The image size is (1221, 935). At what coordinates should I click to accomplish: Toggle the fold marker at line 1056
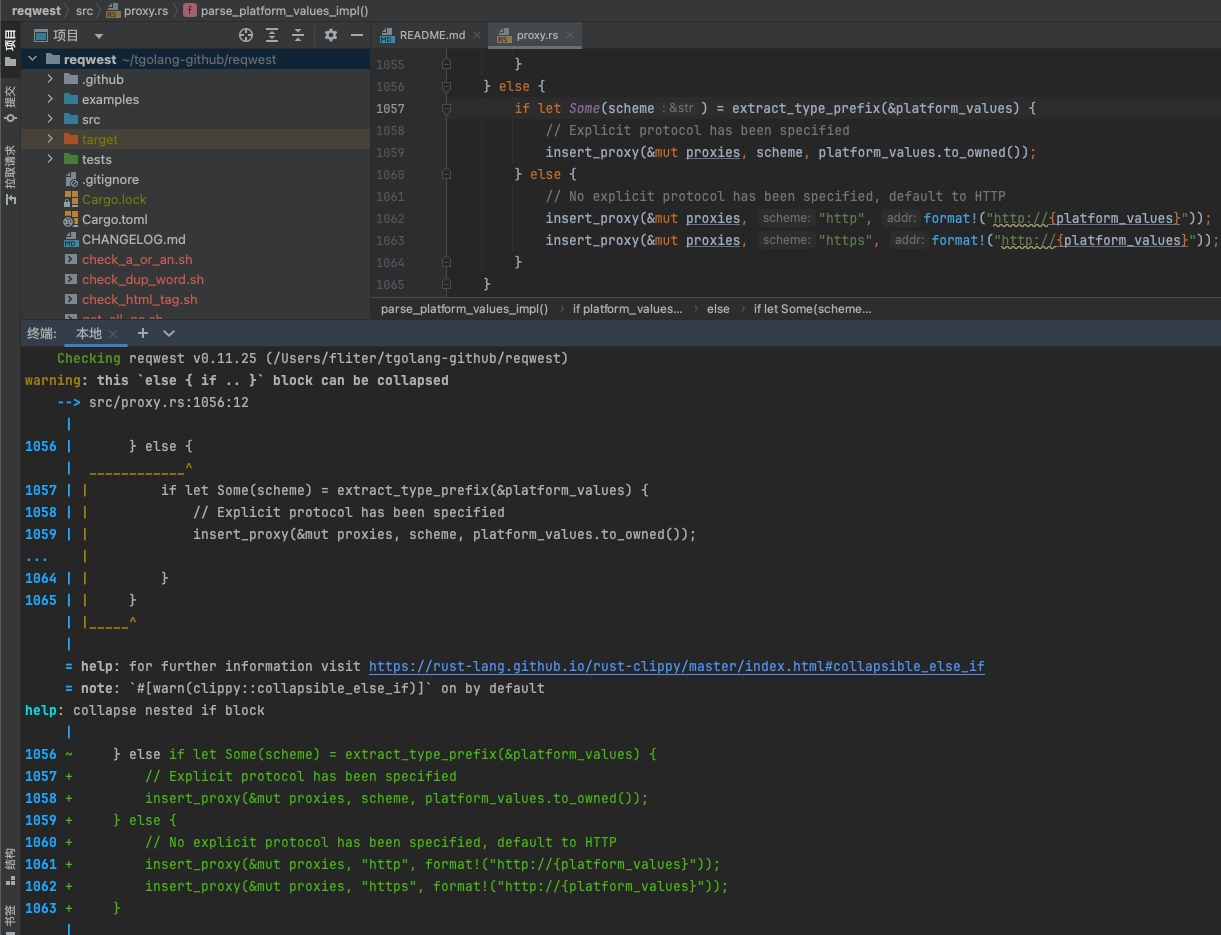[446, 86]
